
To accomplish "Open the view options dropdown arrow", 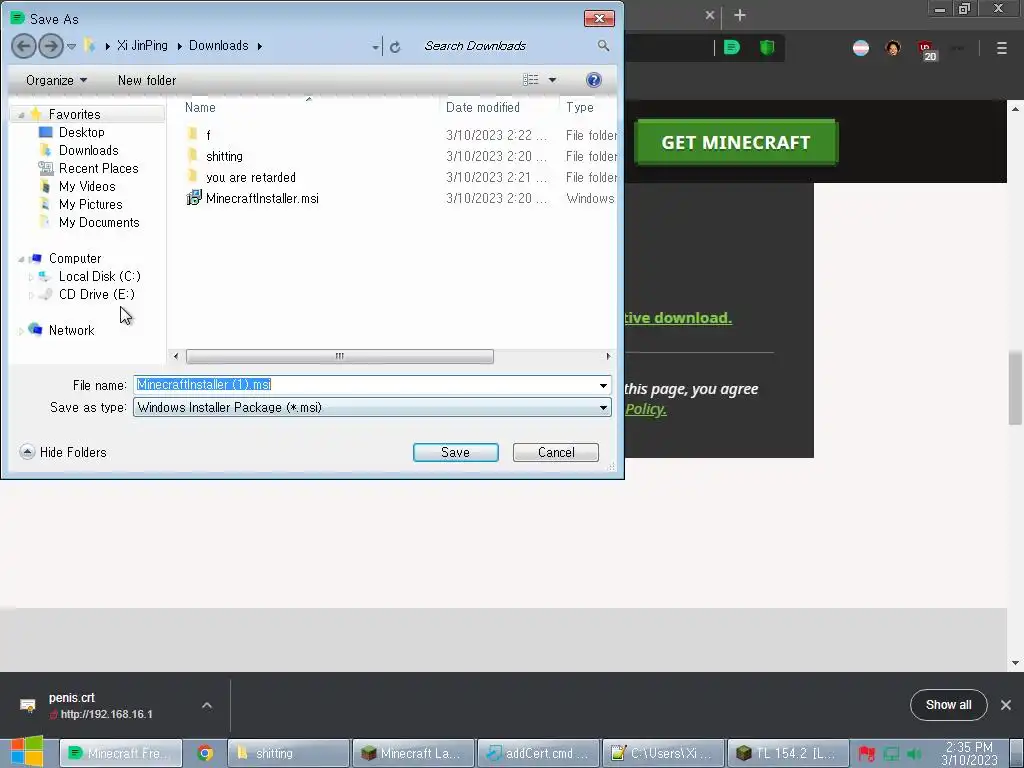I will coord(552,80).
